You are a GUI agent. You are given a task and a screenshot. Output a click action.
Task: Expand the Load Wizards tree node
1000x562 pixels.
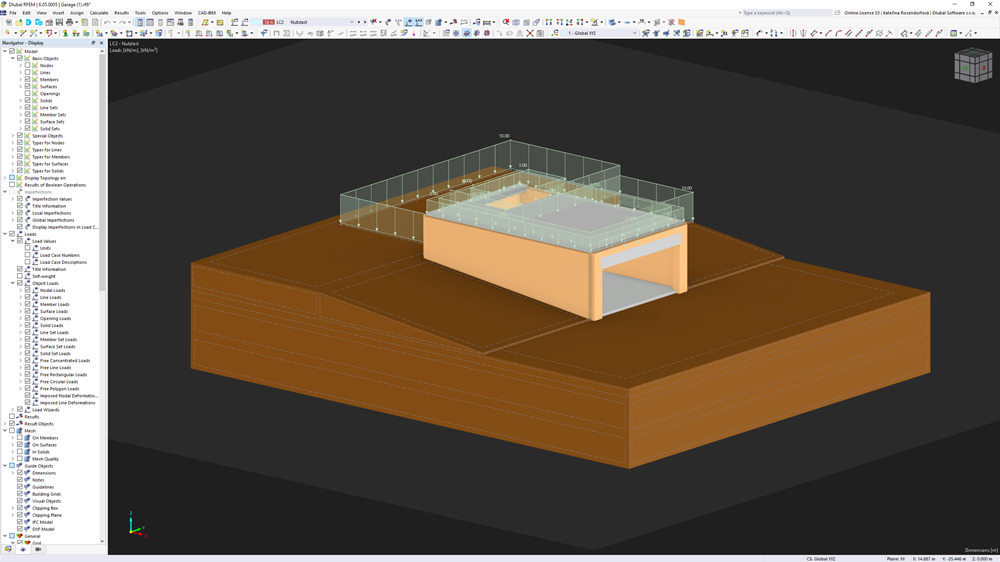tap(13, 410)
